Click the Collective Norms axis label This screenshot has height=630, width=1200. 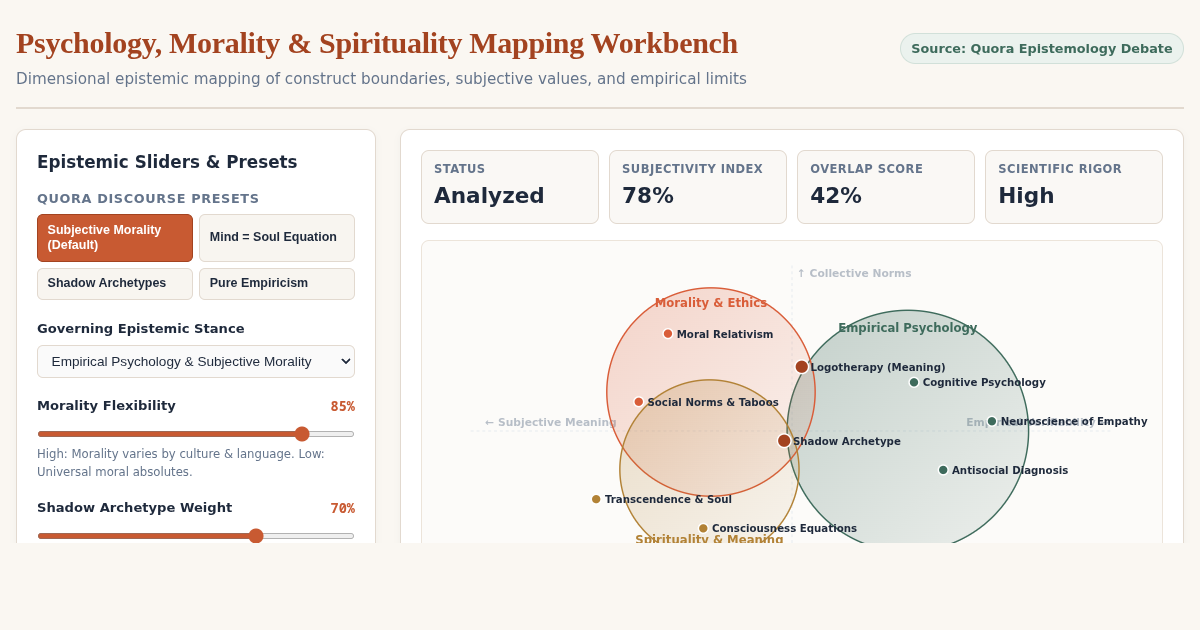coord(854,273)
